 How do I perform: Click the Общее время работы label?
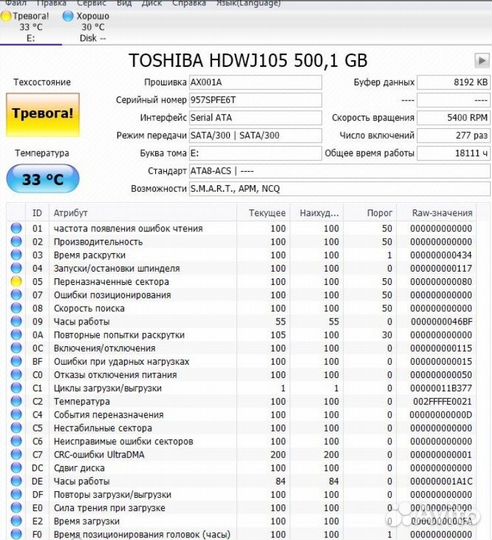tap(369, 153)
